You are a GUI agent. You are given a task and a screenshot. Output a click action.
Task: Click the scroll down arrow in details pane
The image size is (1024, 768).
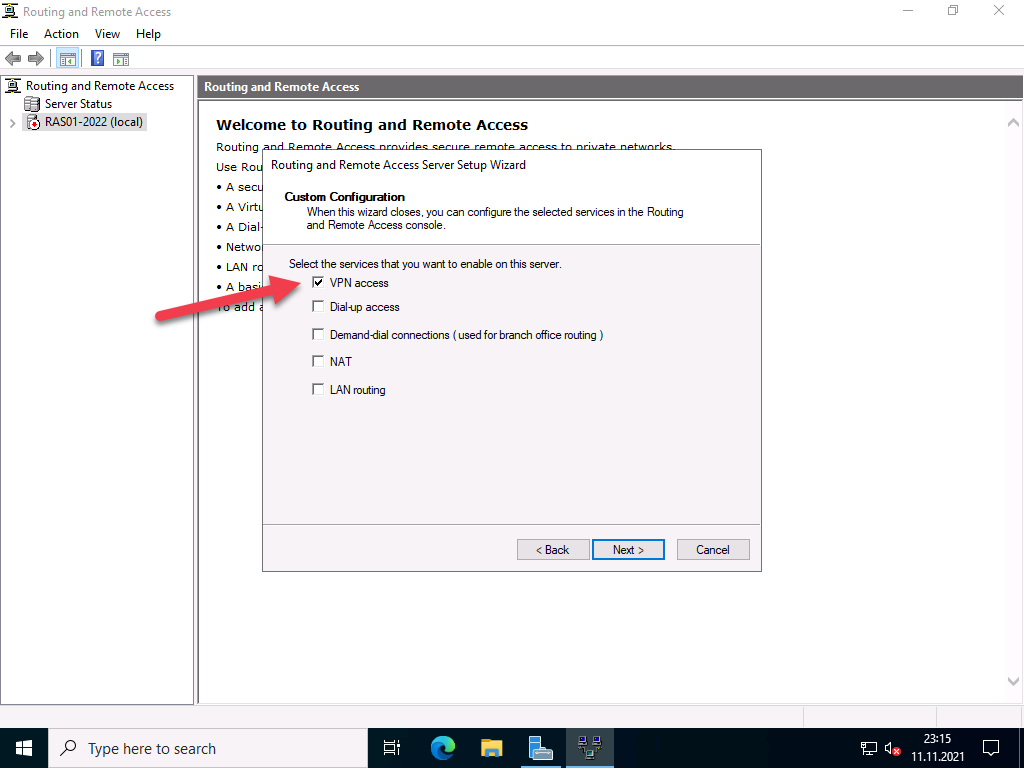tap(1013, 681)
